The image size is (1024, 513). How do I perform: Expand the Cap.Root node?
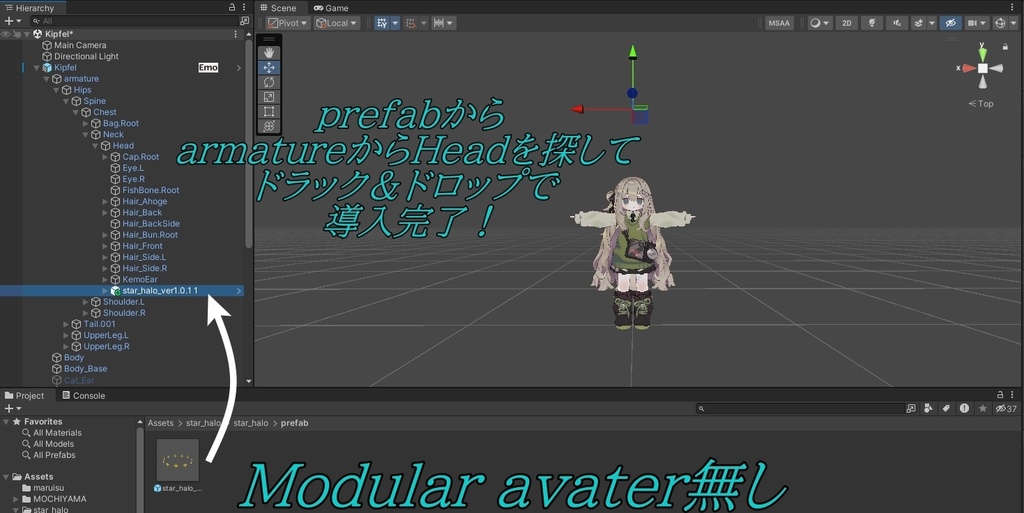coord(105,157)
